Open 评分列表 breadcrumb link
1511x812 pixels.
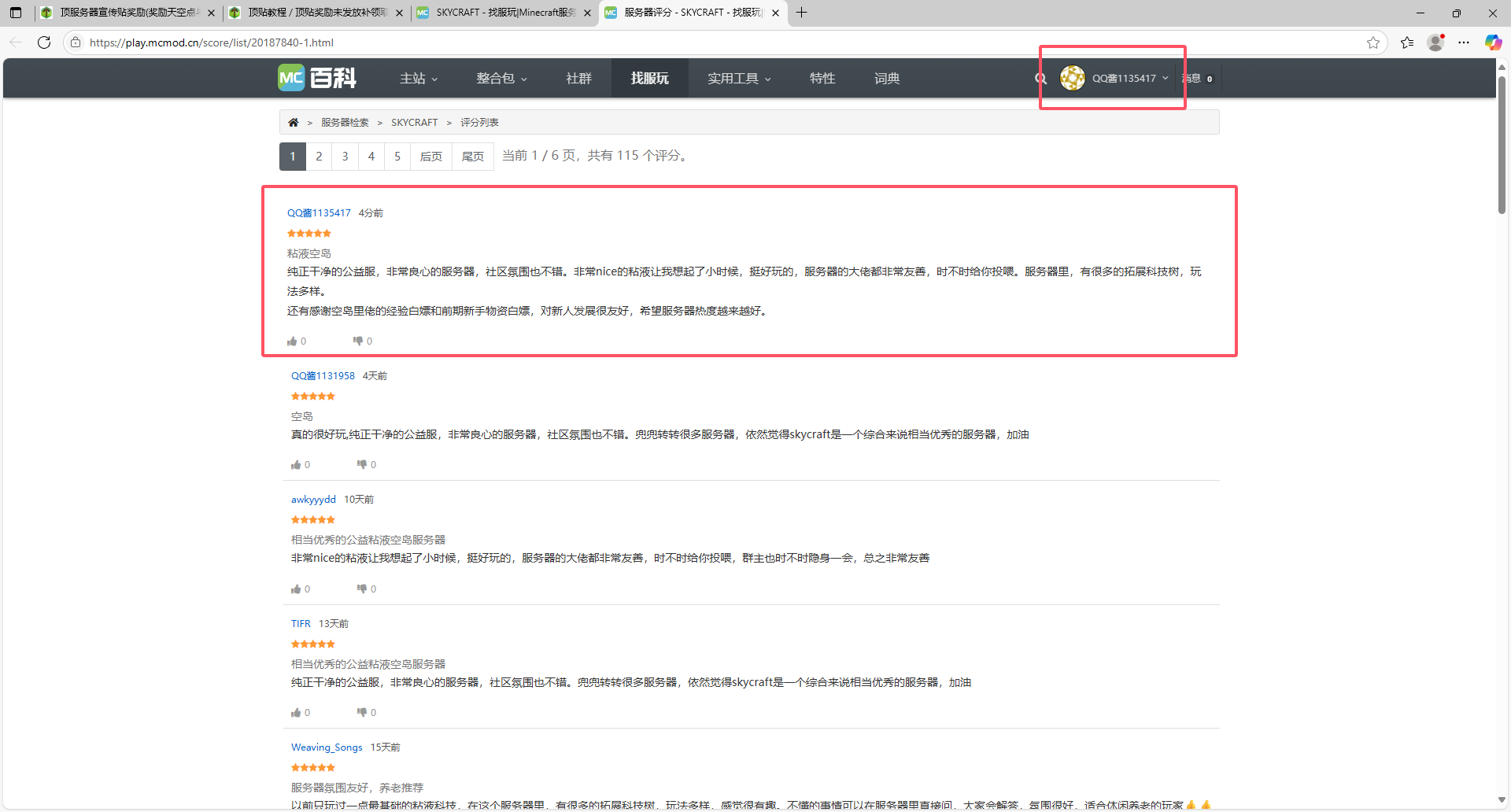coord(479,123)
